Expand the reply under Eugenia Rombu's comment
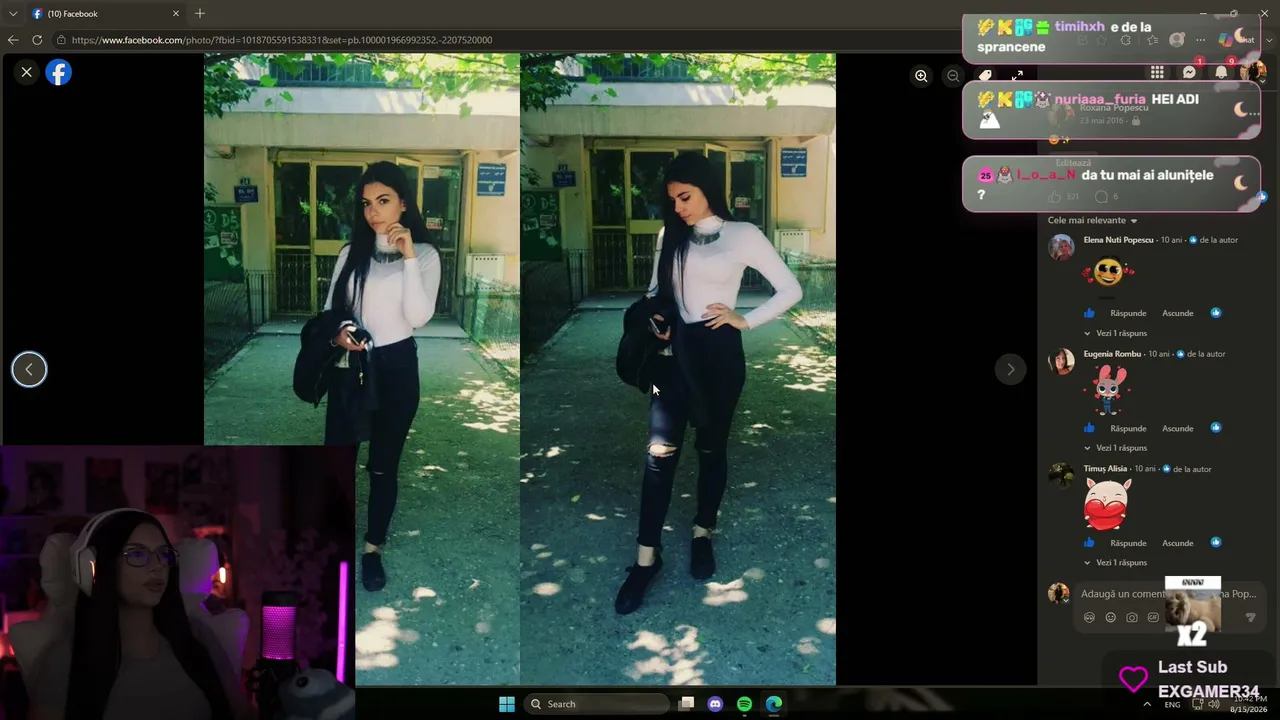Viewport: 1280px width, 720px height. [1116, 448]
